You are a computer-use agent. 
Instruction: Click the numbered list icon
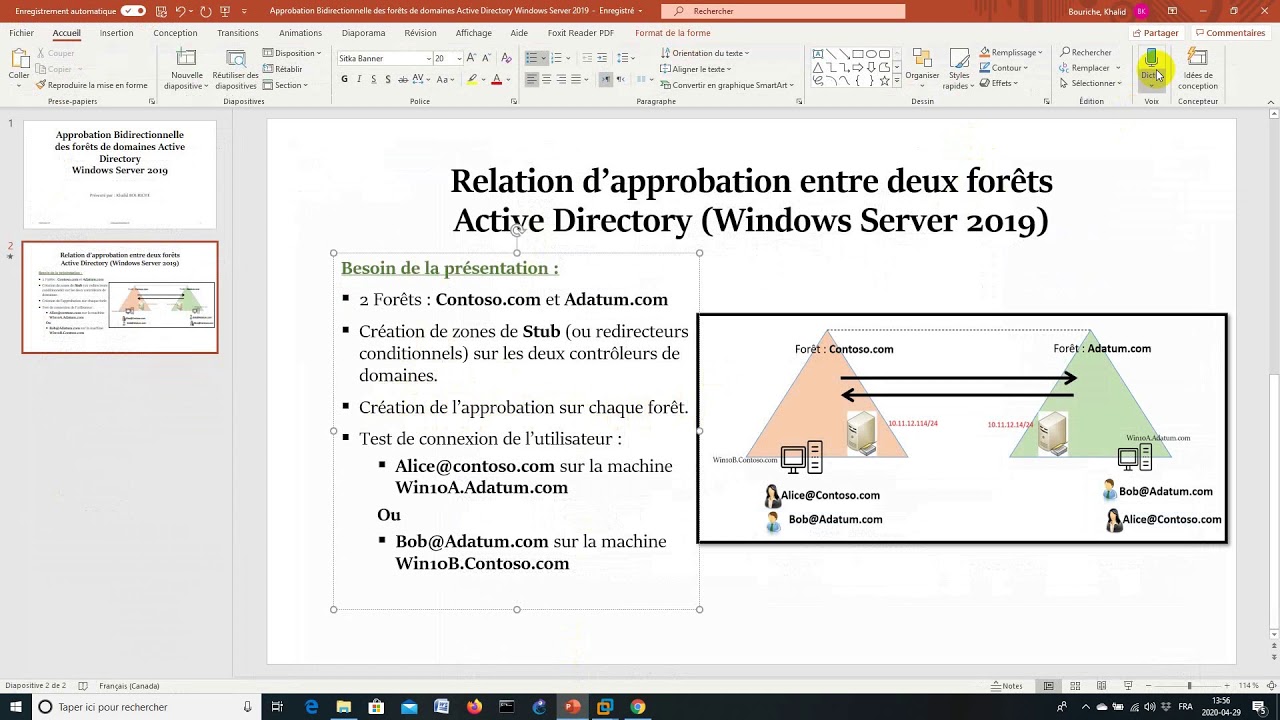tap(557, 58)
